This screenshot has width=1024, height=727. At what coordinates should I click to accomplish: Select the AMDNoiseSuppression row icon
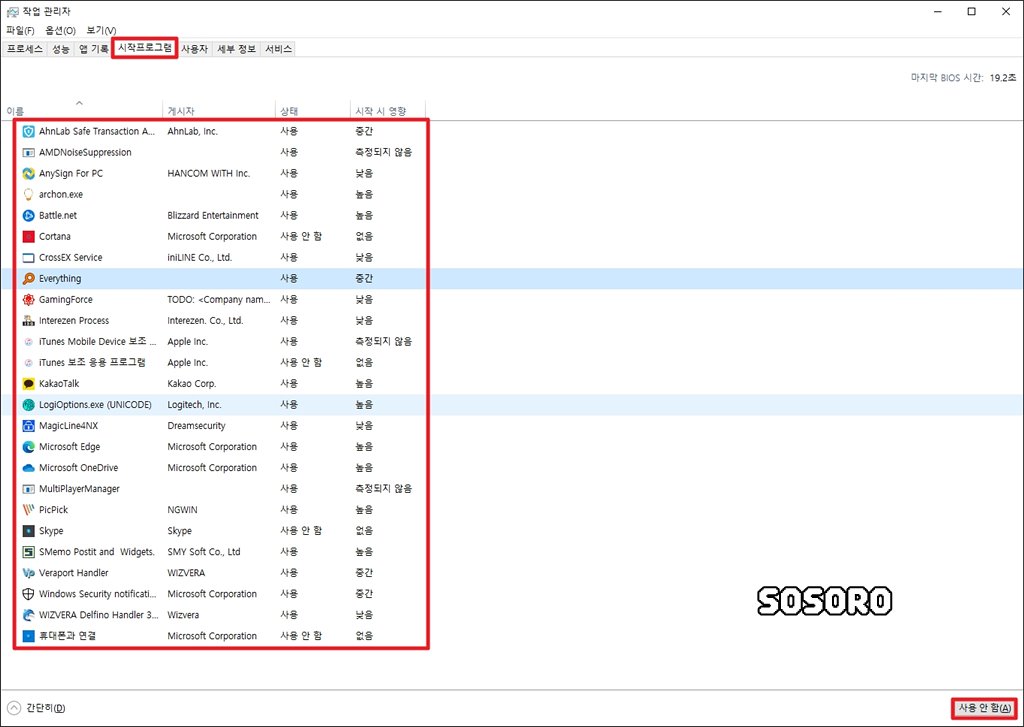point(28,152)
